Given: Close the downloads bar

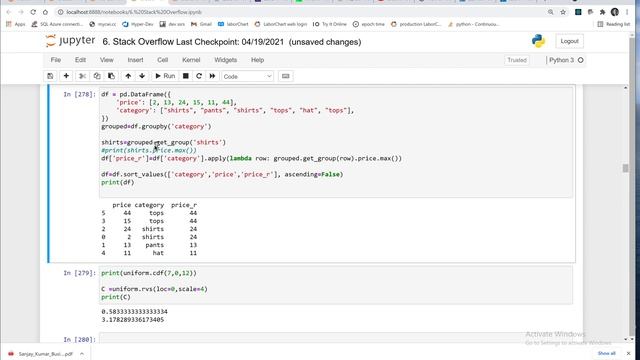Looking at the screenshot, I should point(629,353).
